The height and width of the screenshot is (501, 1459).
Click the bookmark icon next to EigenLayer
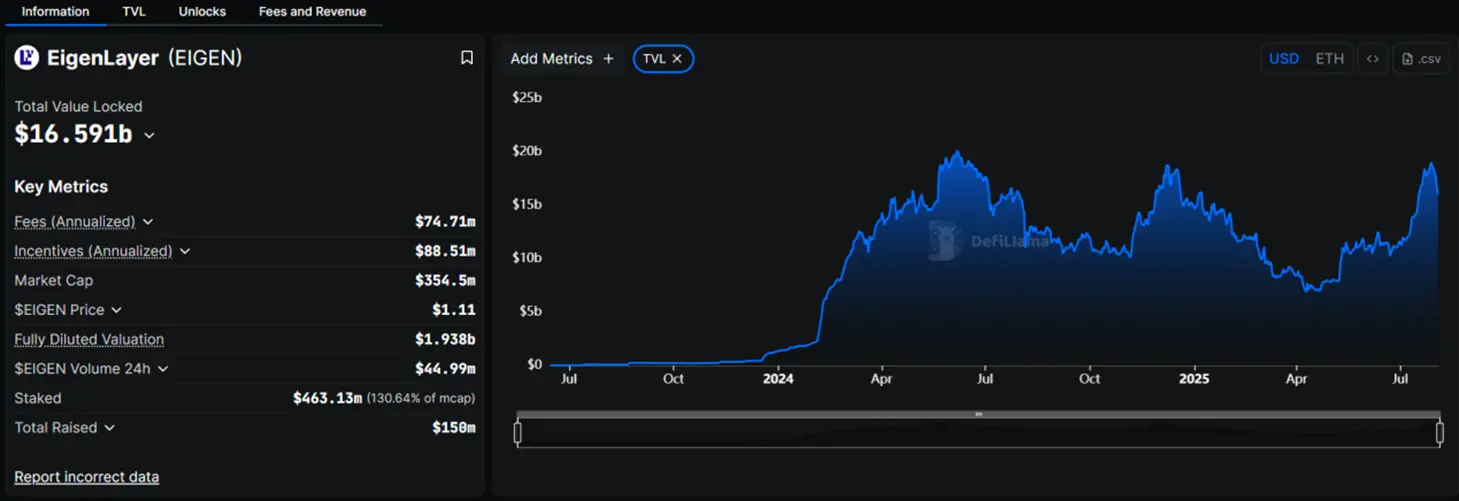pos(466,58)
